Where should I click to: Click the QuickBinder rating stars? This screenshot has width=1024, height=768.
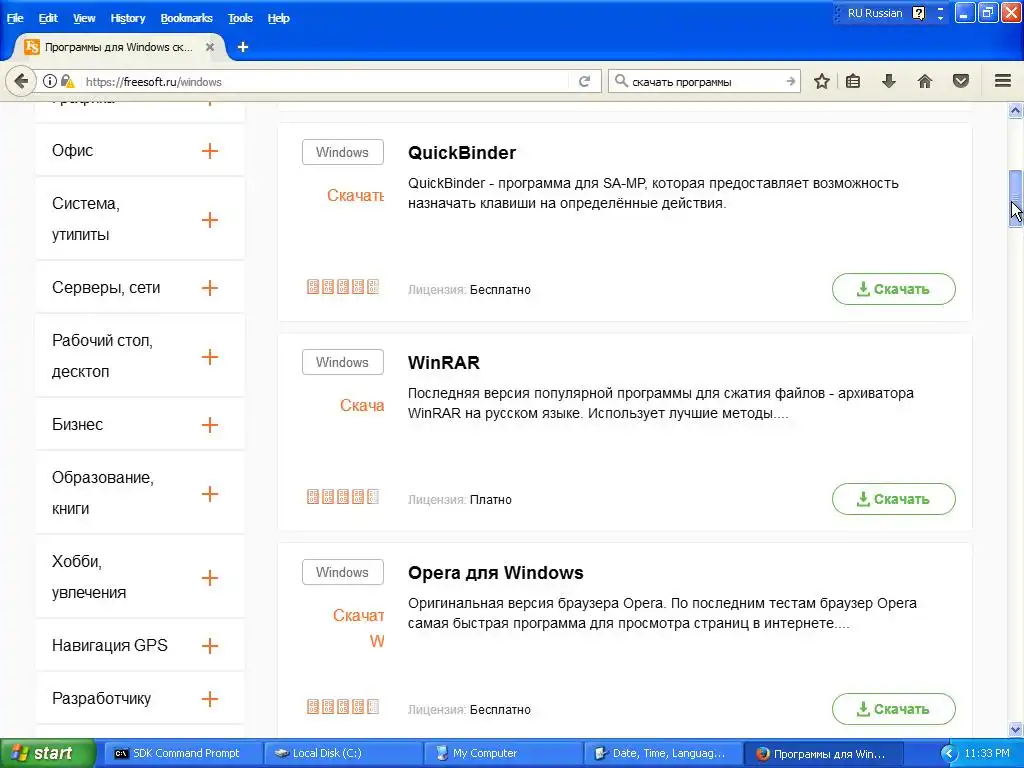click(343, 287)
